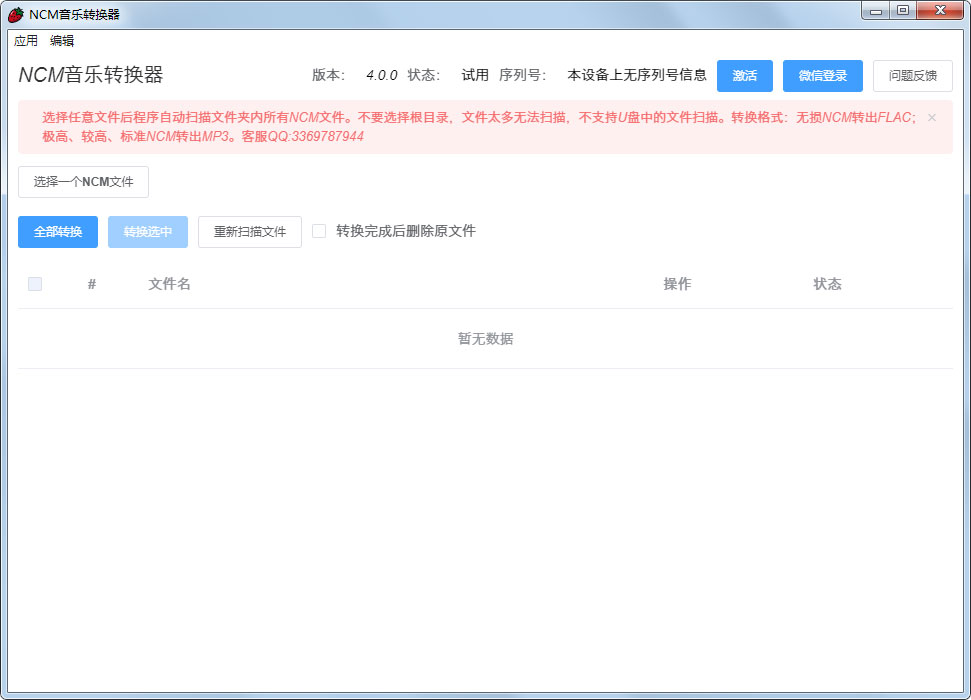Click the trial status text 试用
Screen dimensions: 971x700
[473, 74]
